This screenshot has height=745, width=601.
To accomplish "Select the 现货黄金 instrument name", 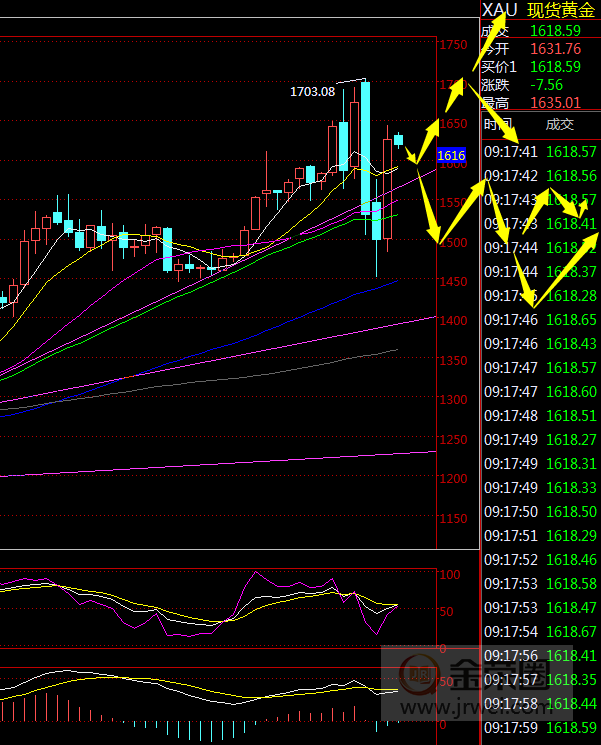I will coord(563,10).
